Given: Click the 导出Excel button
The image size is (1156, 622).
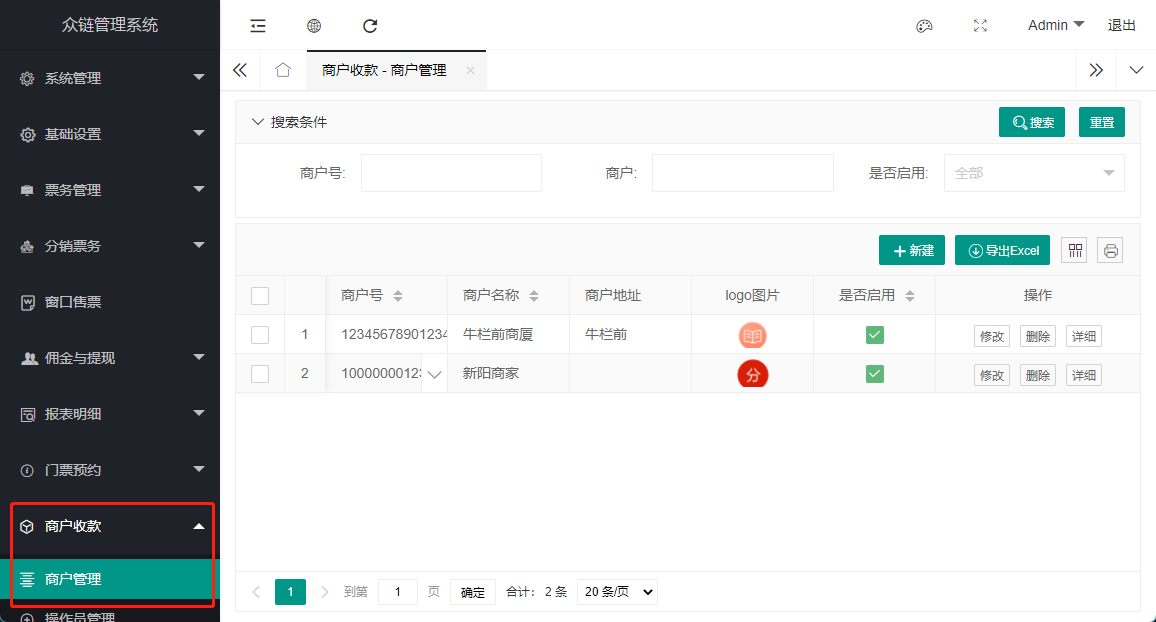Looking at the screenshot, I should point(1002,250).
